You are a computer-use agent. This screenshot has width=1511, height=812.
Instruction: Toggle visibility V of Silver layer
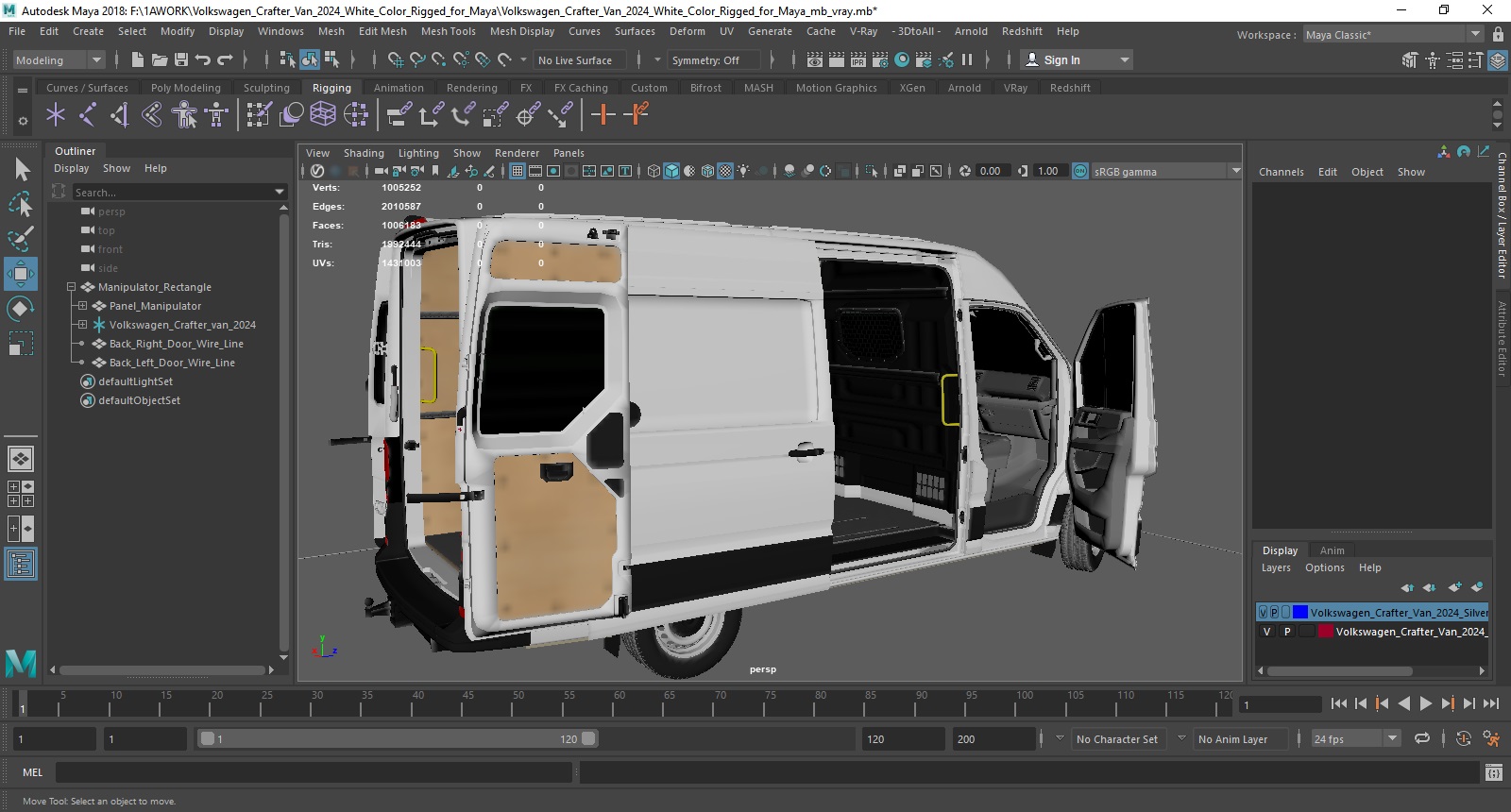(1264, 612)
